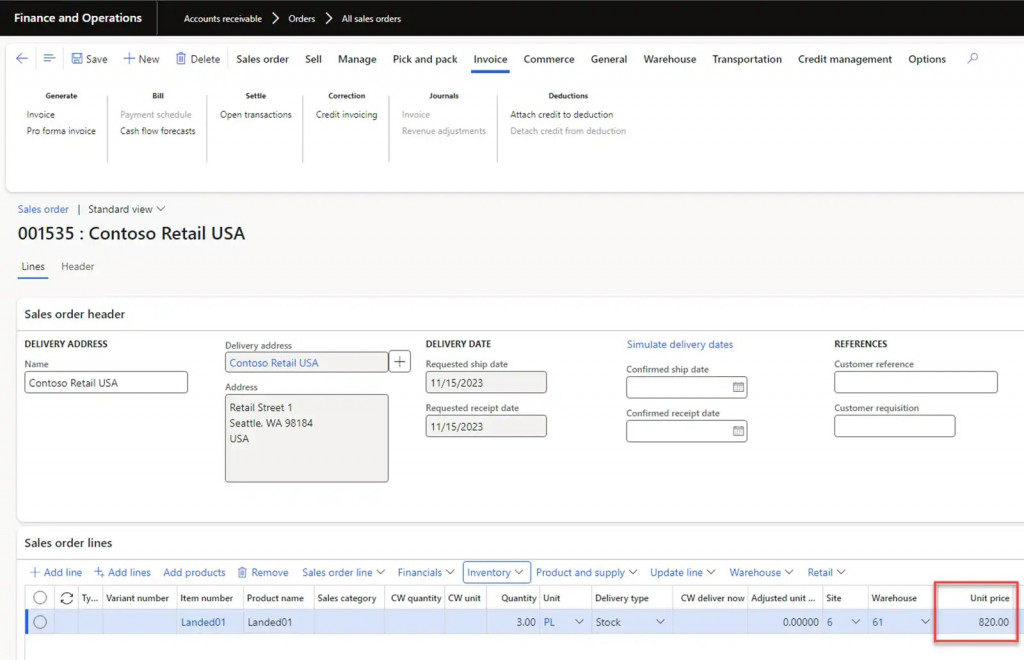Open the Inventory dropdown menu
Image resolution: width=1024 pixels, height=660 pixels.
(496, 572)
